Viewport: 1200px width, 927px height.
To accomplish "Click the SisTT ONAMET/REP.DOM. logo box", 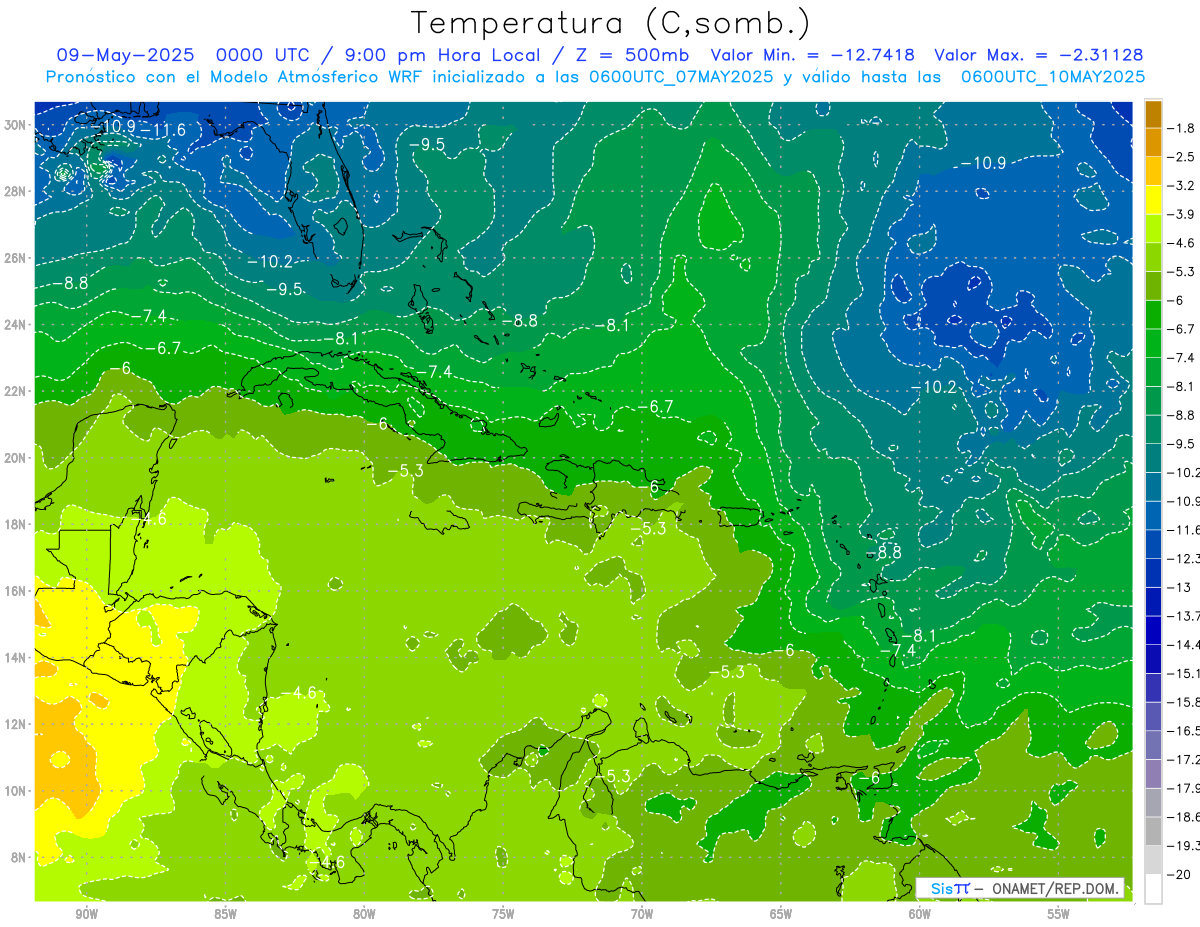I will pyautogui.click(x=1020, y=887).
